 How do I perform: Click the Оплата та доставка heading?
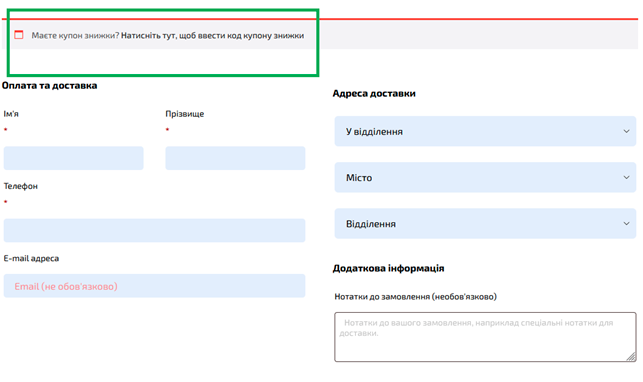pos(50,86)
